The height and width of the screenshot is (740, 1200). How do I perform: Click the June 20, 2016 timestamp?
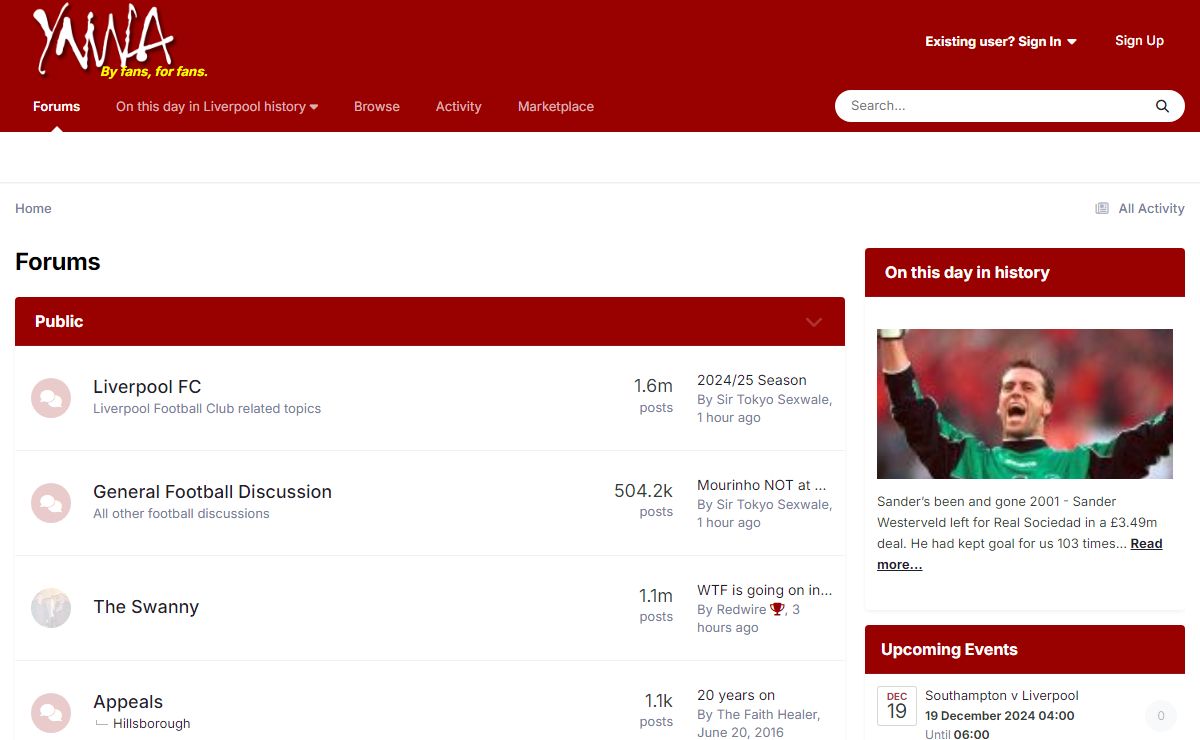pyautogui.click(x=740, y=732)
